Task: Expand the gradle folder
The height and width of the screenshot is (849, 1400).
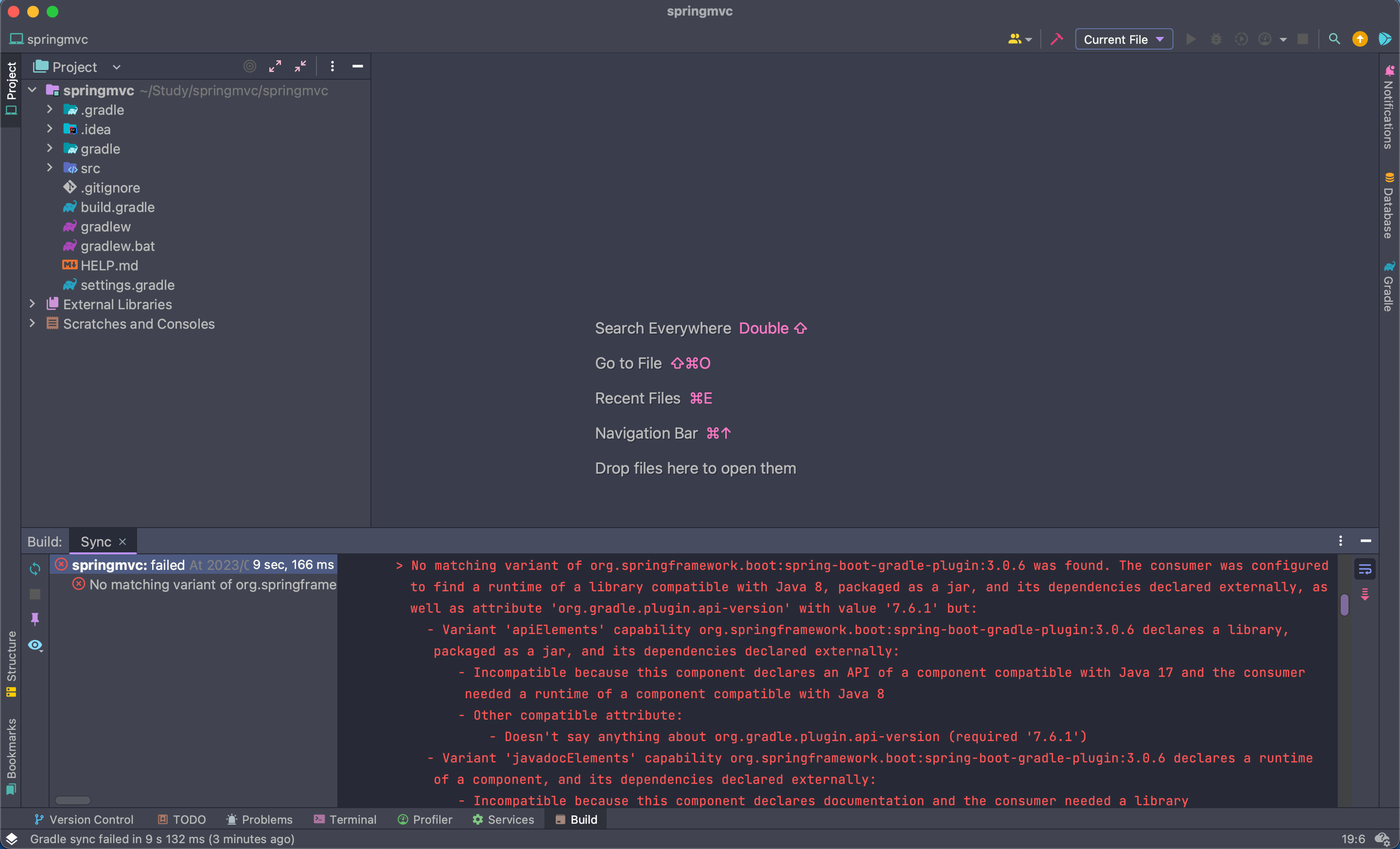Action: tap(50, 148)
